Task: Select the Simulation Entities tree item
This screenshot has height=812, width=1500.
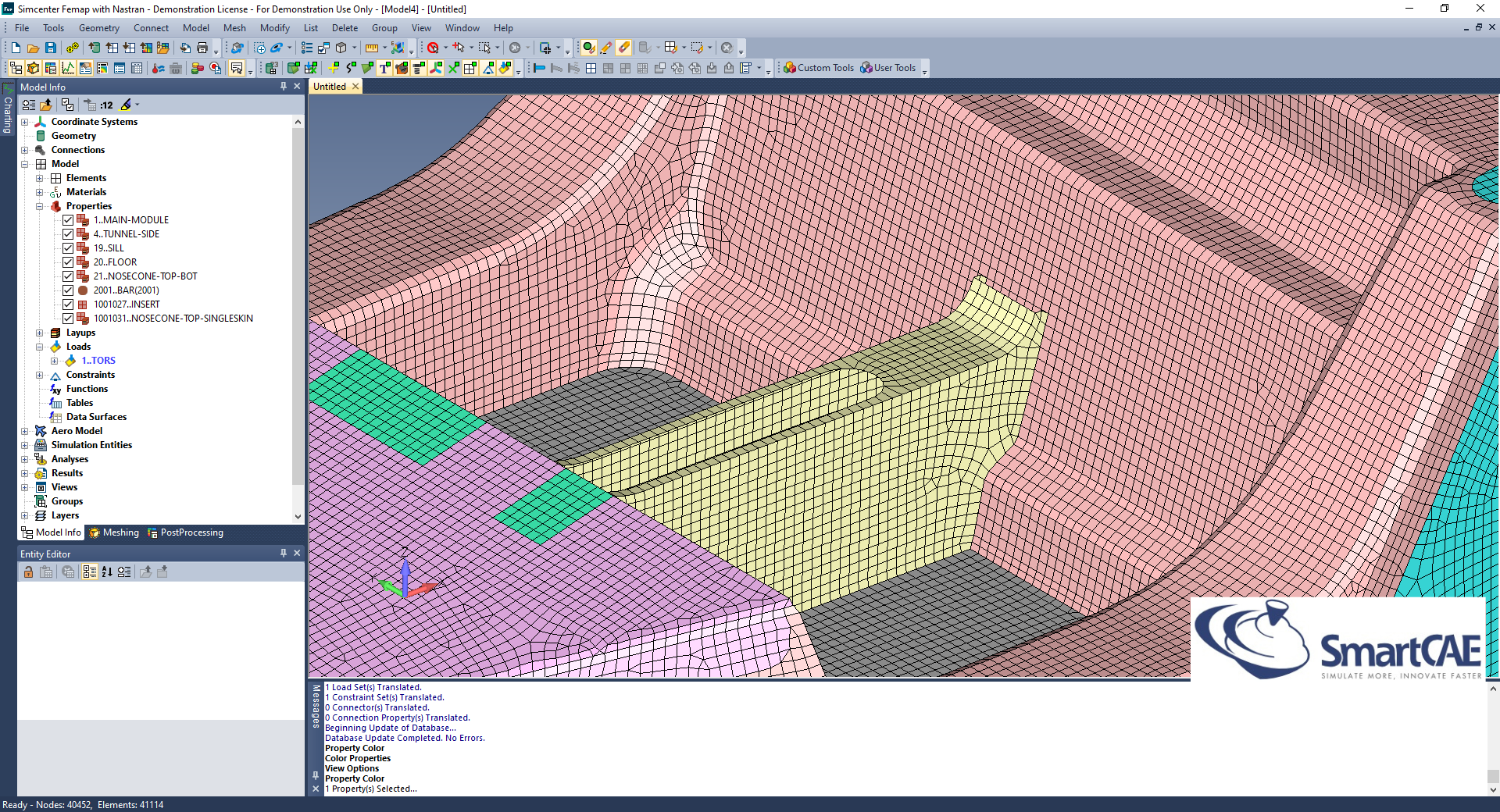Action: click(91, 445)
